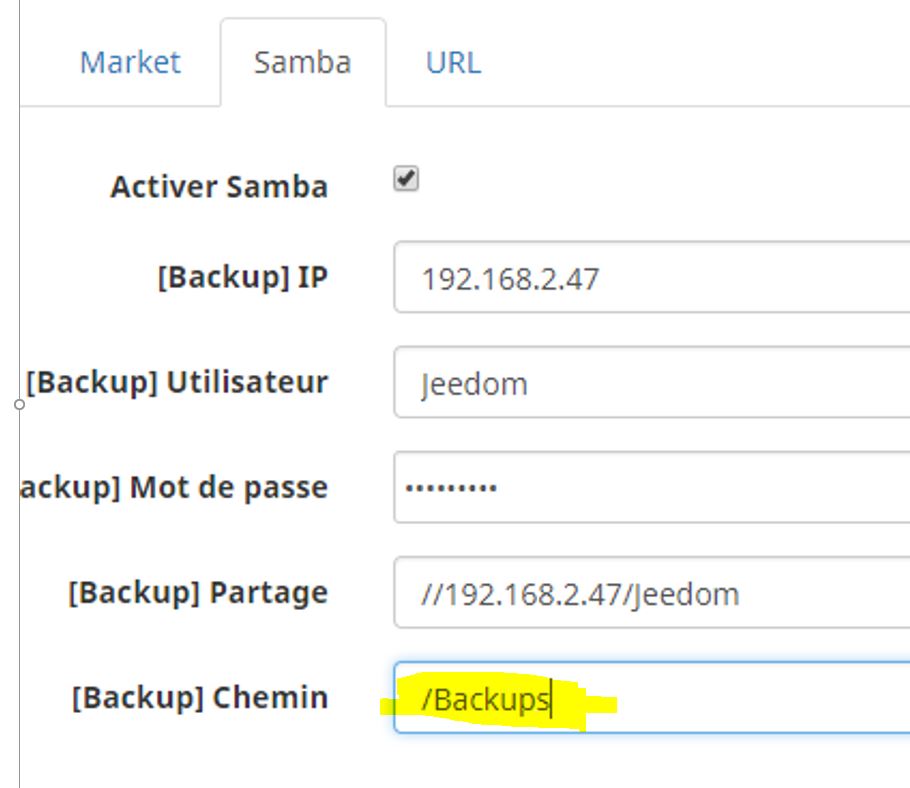Click the [Backup] Chemin label

point(200,697)
